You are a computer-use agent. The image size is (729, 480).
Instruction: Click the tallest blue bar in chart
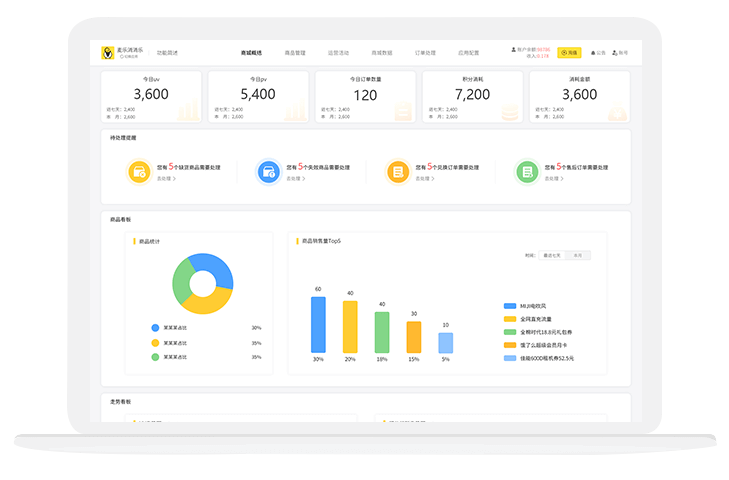(x=318, y=324)
